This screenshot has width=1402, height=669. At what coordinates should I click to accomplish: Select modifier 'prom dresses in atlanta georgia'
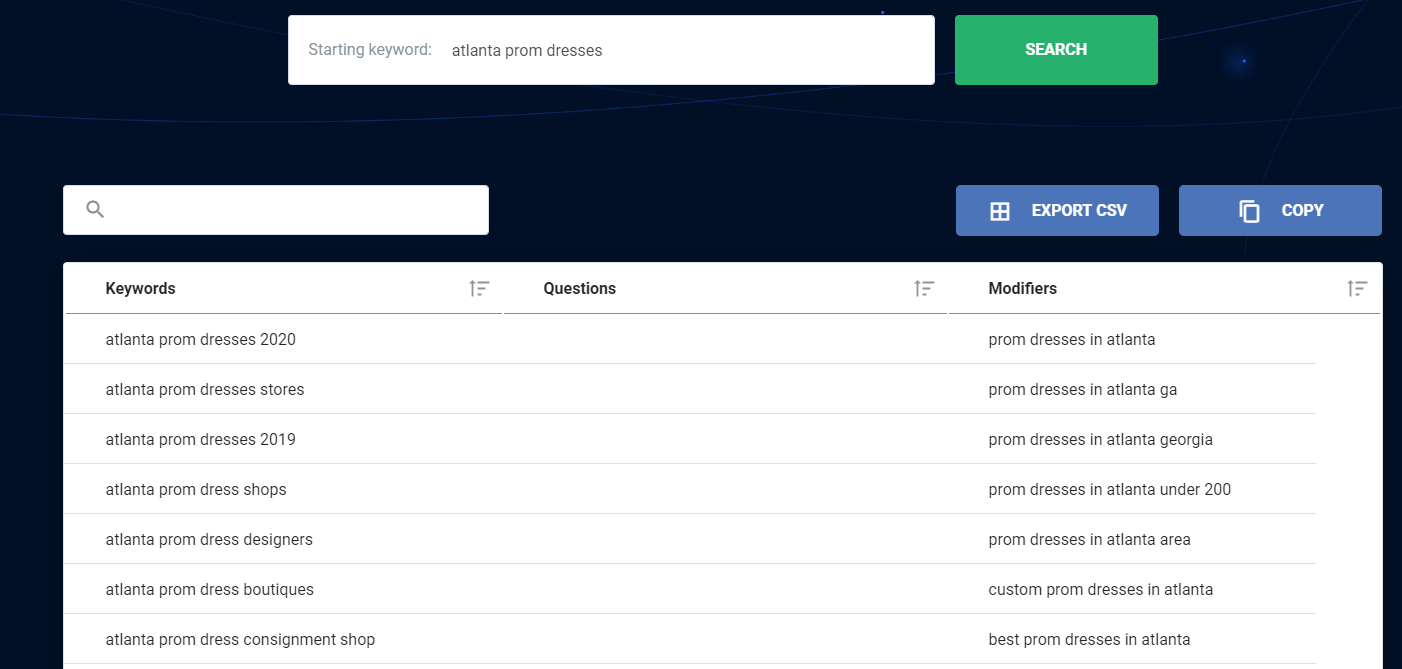click(1100, 439)
